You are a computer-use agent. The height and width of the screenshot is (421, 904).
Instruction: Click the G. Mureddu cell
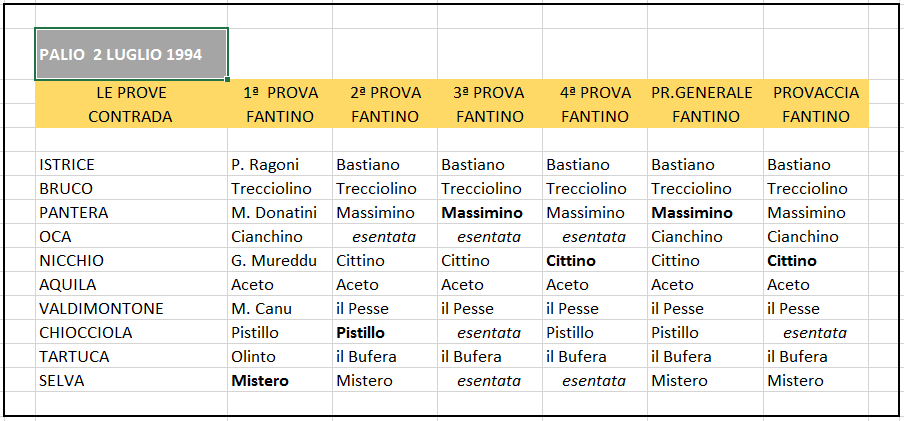280,261
